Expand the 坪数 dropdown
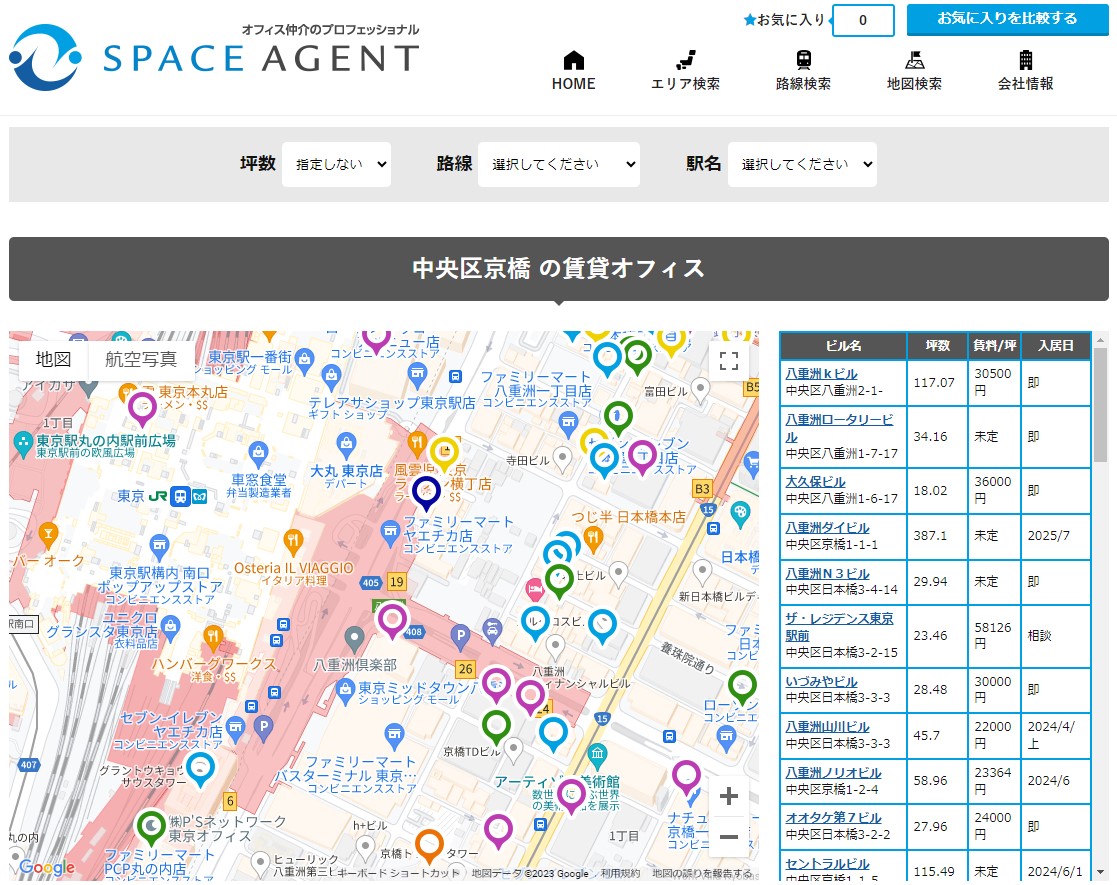 click(336, 164)
